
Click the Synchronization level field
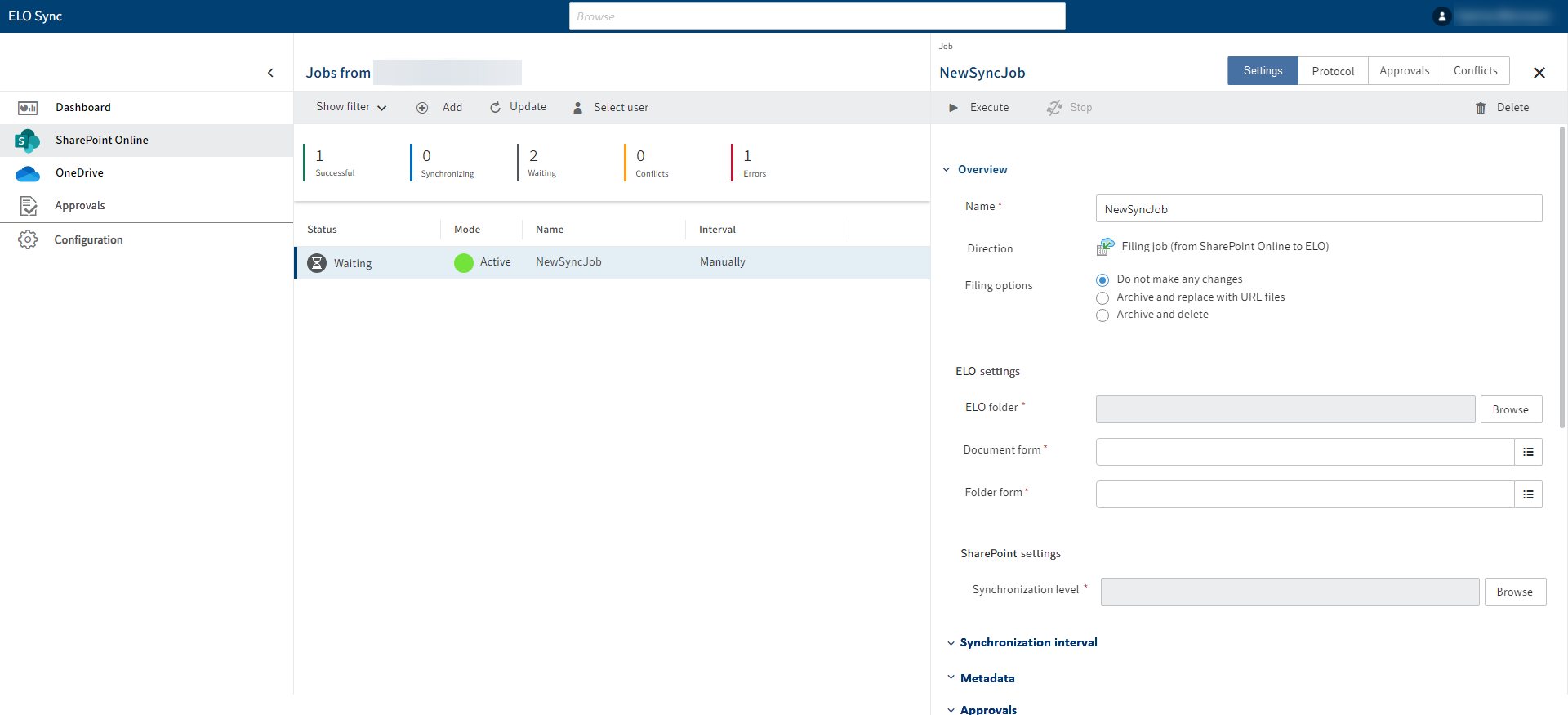coord(1290,592)
